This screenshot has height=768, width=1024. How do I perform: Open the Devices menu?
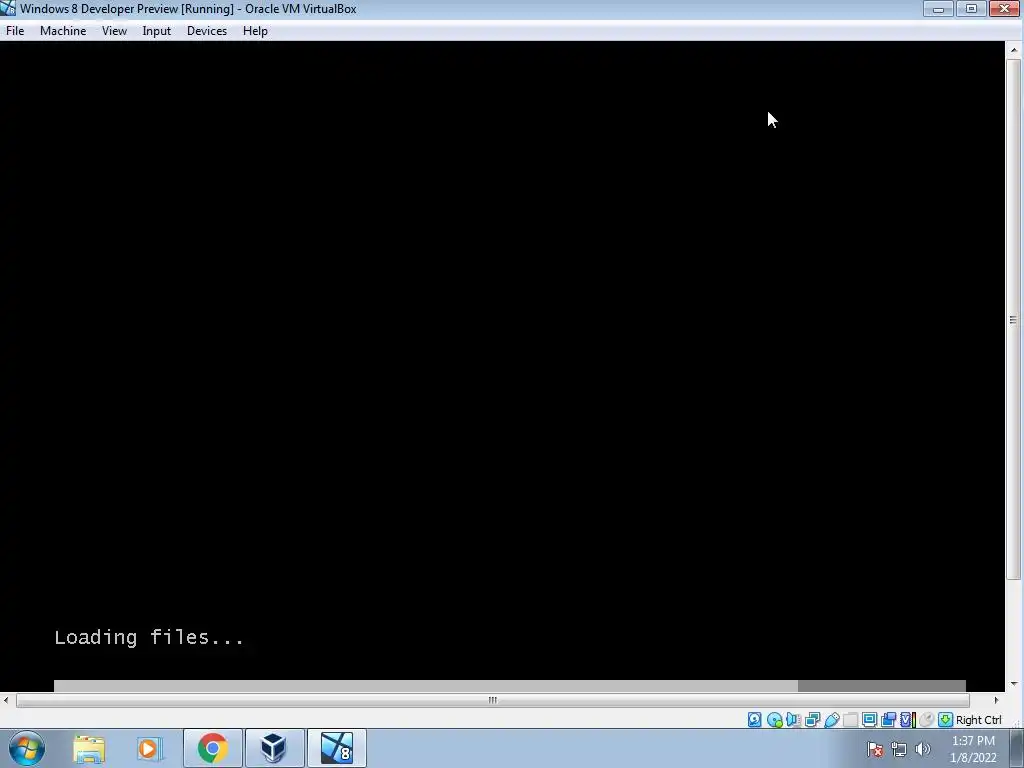[207, 31]
